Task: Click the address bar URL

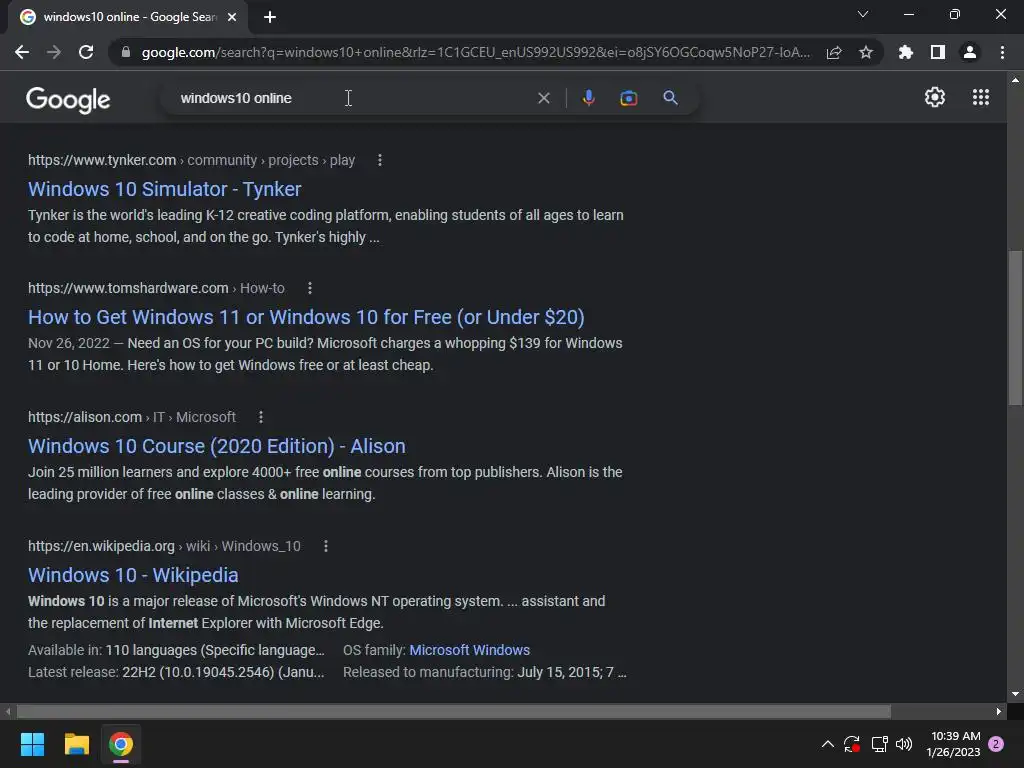Action: 475,52
